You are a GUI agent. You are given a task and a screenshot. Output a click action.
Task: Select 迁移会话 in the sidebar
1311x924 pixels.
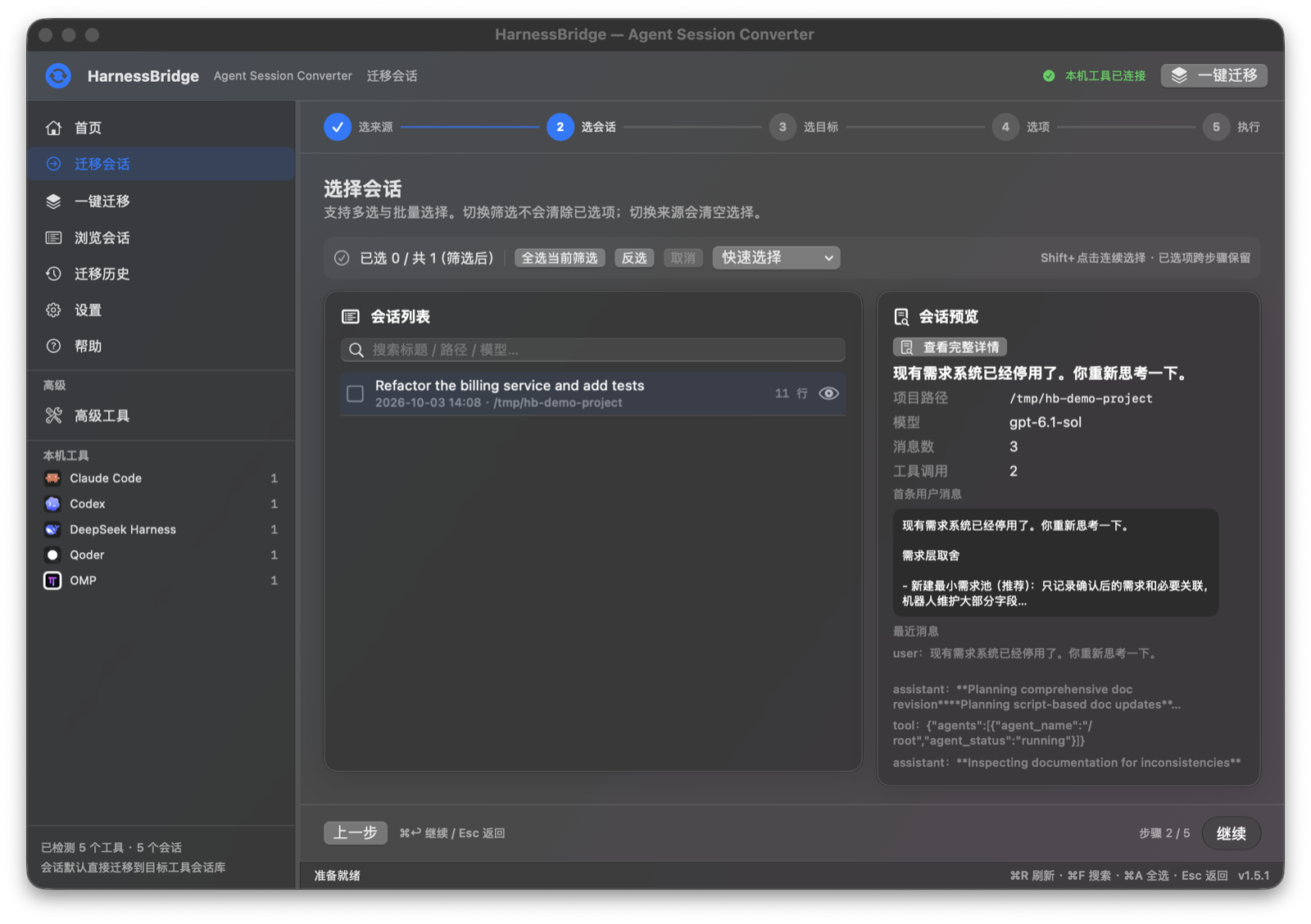161,164
